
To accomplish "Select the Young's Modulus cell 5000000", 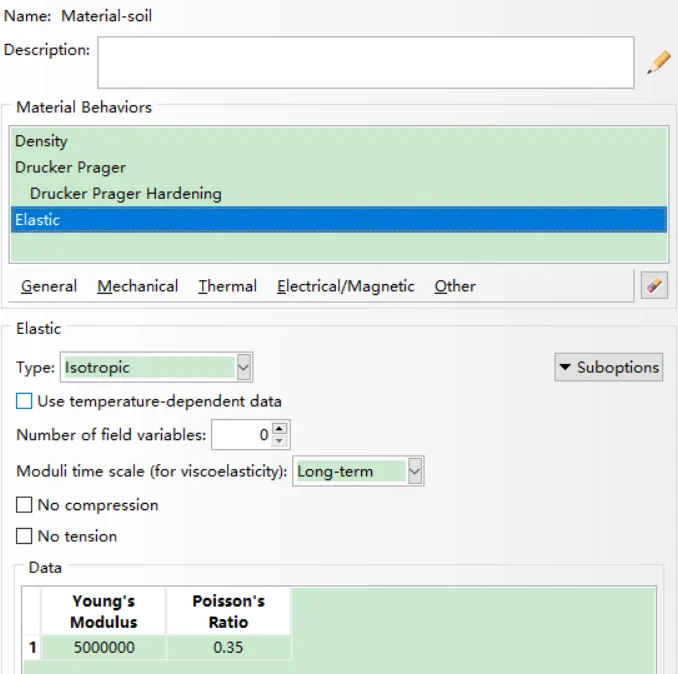I will (x=103, y=647).
